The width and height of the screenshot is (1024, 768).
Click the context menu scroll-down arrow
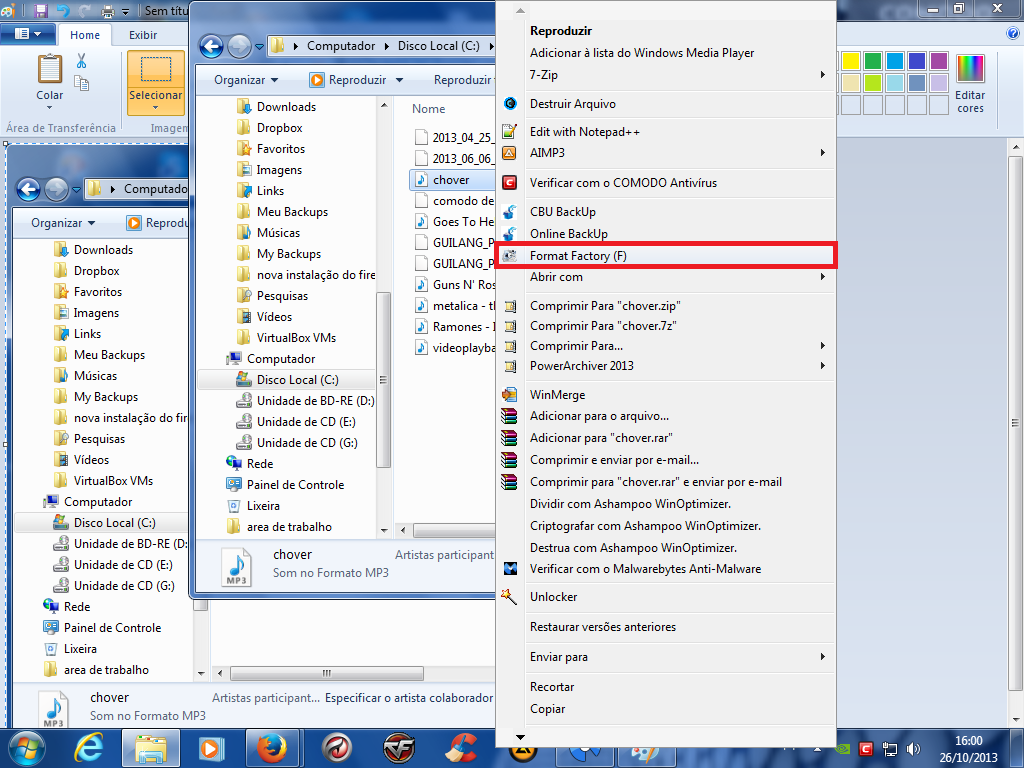[x=520, y=737]
